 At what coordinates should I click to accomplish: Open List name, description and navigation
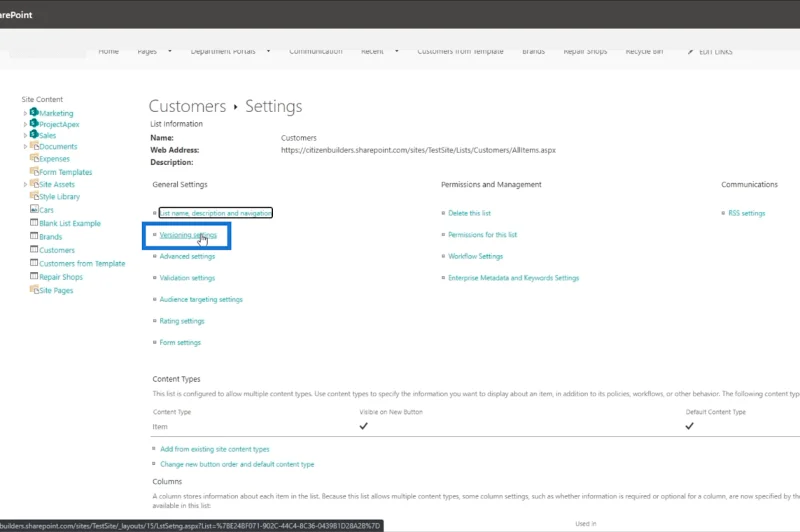[216, 213]
